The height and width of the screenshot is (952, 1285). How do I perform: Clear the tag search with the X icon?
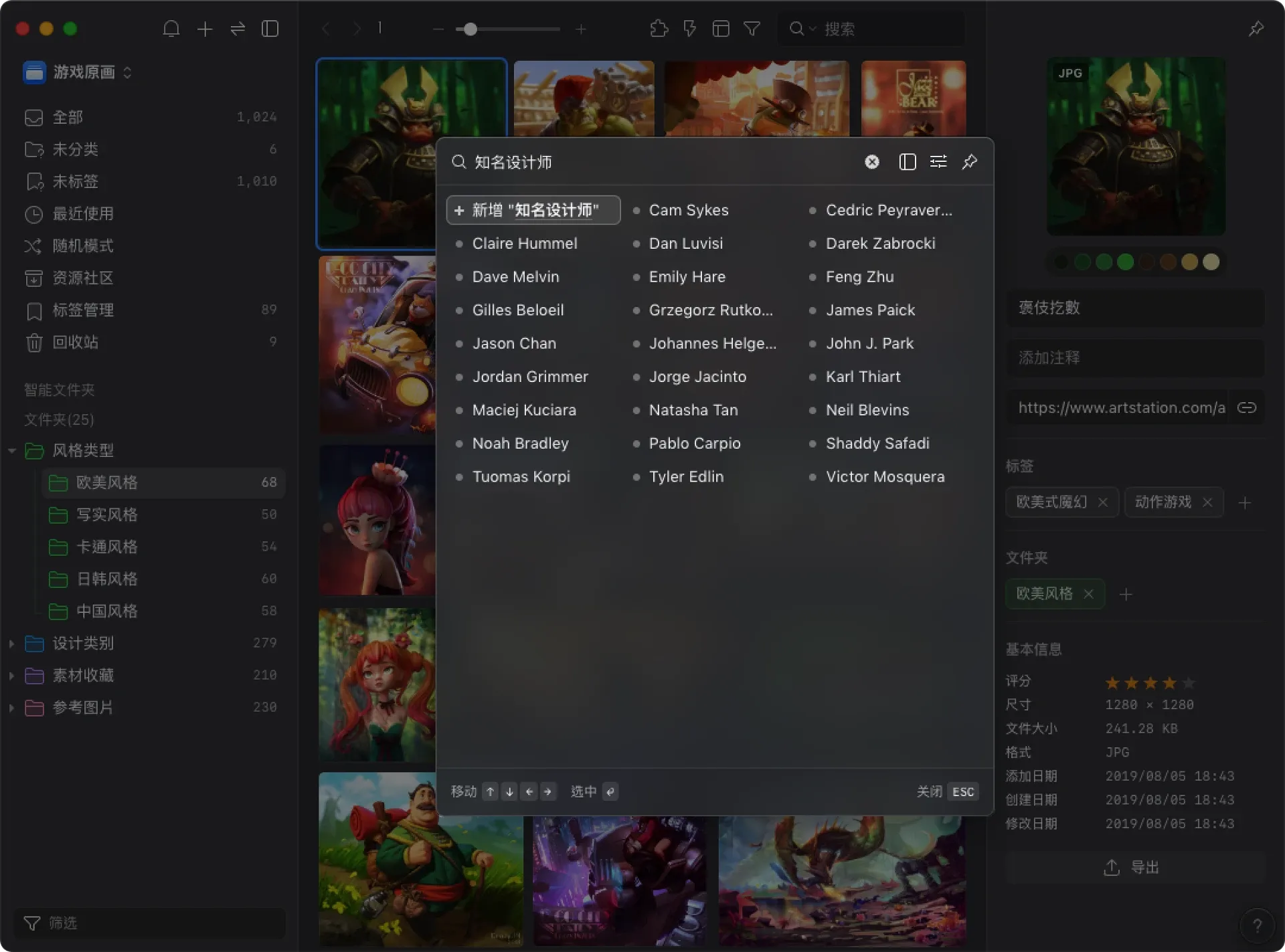pyautogui.click(x=871, y=162)
